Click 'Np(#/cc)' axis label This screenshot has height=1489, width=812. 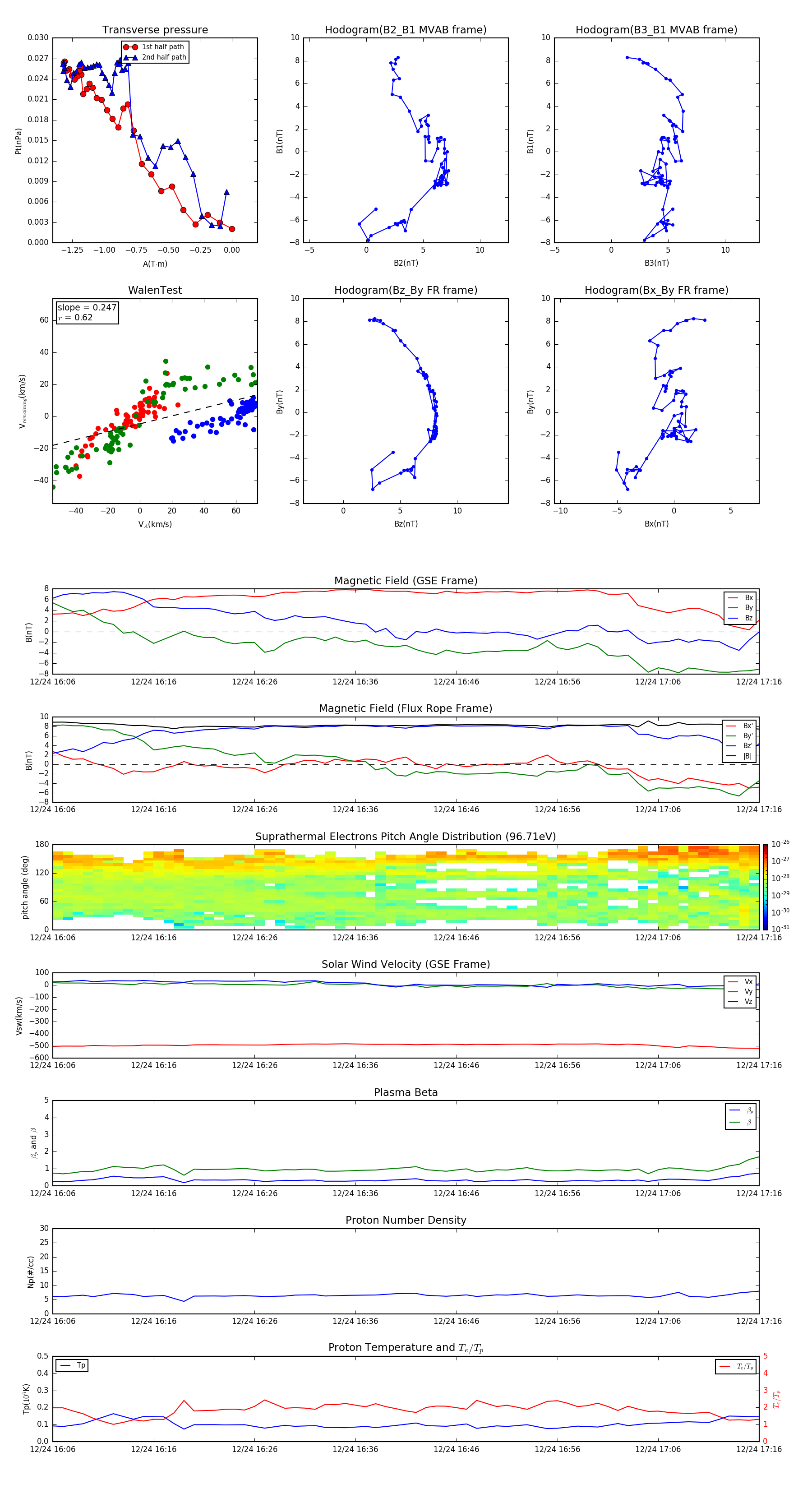[31, 1271]
